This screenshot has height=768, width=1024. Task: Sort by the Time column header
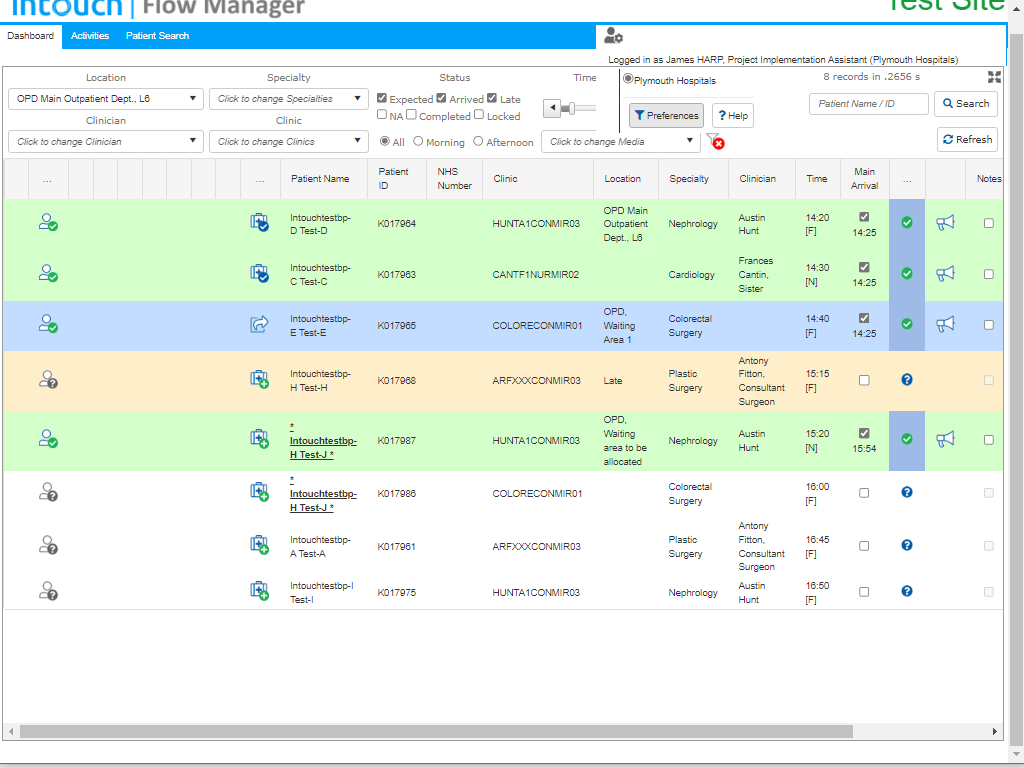[816, 178]
